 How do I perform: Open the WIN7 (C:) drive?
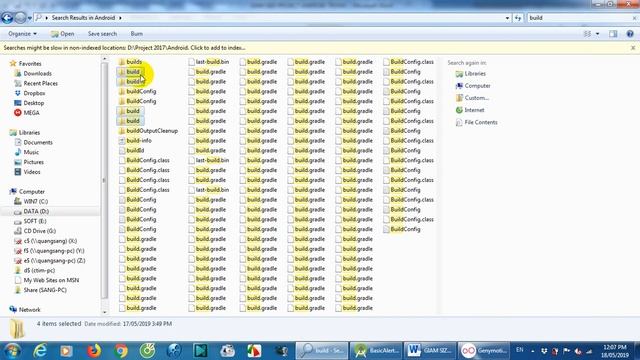(x=35, y=201)
